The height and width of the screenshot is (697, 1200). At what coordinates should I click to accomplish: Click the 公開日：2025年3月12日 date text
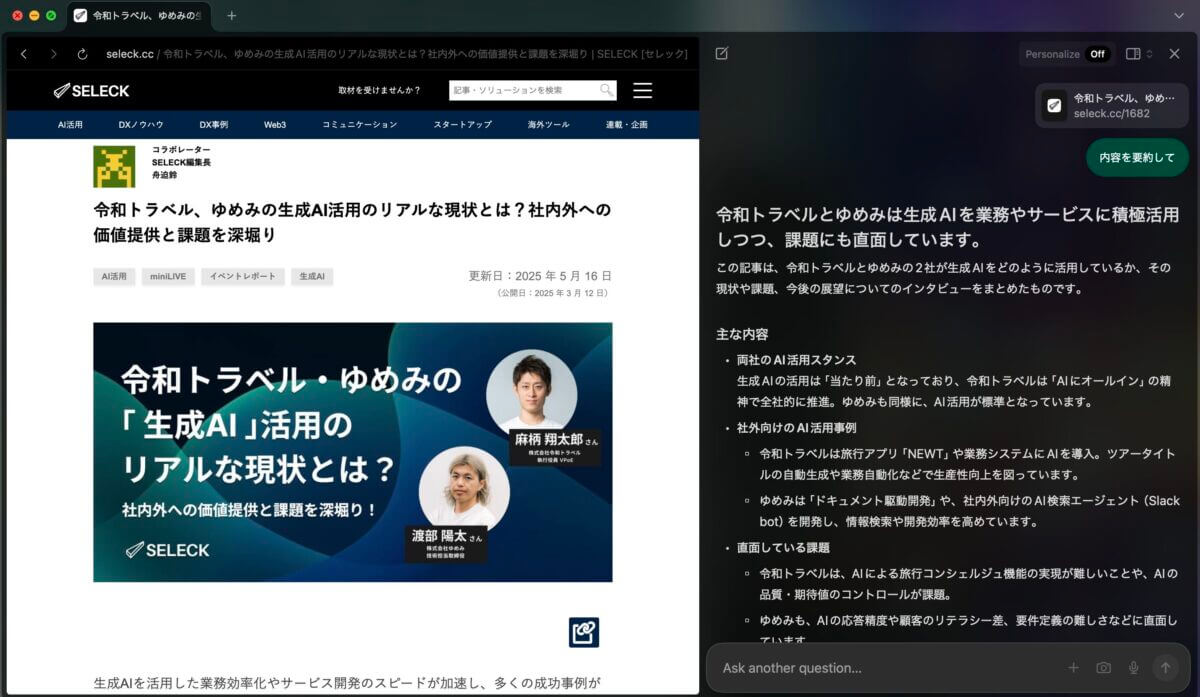tap(554, 294)
